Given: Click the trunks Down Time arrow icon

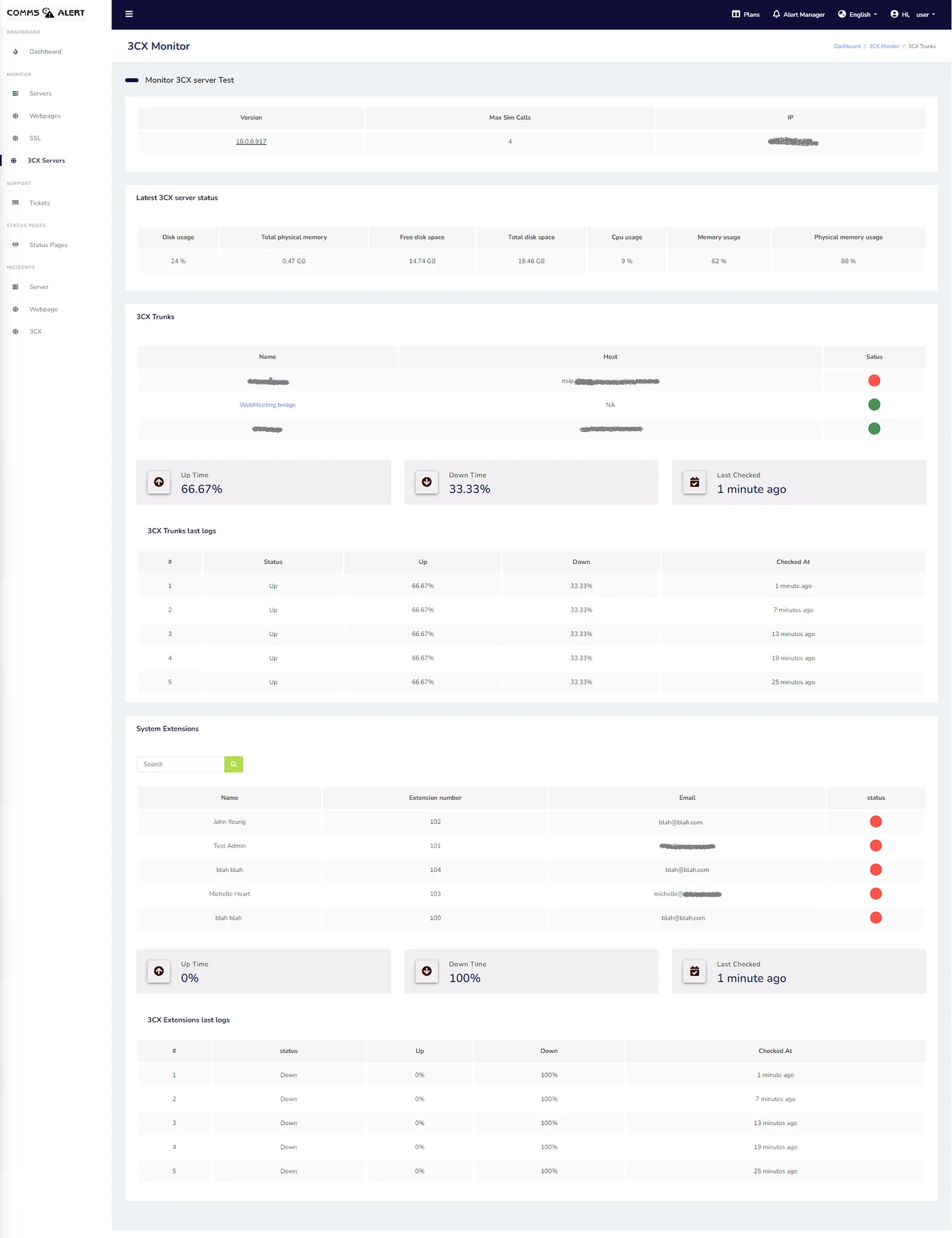Looking at the screenshot, I should 426,482.
